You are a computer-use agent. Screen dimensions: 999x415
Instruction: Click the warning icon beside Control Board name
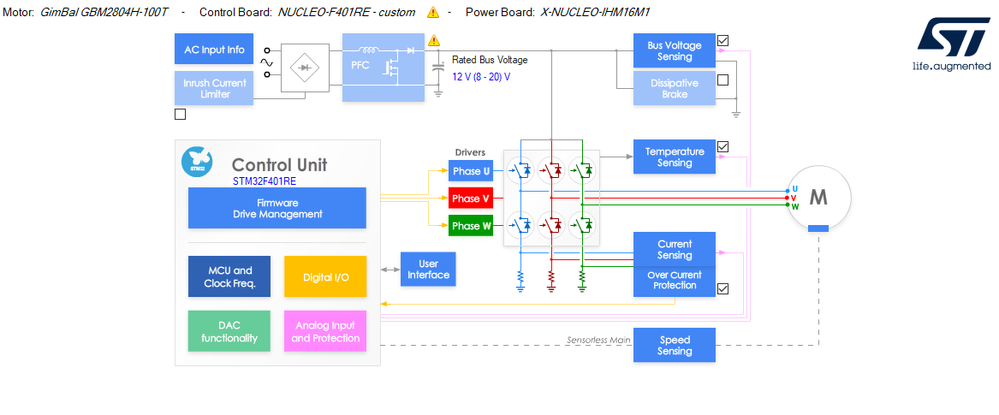[x=433, y=12]
